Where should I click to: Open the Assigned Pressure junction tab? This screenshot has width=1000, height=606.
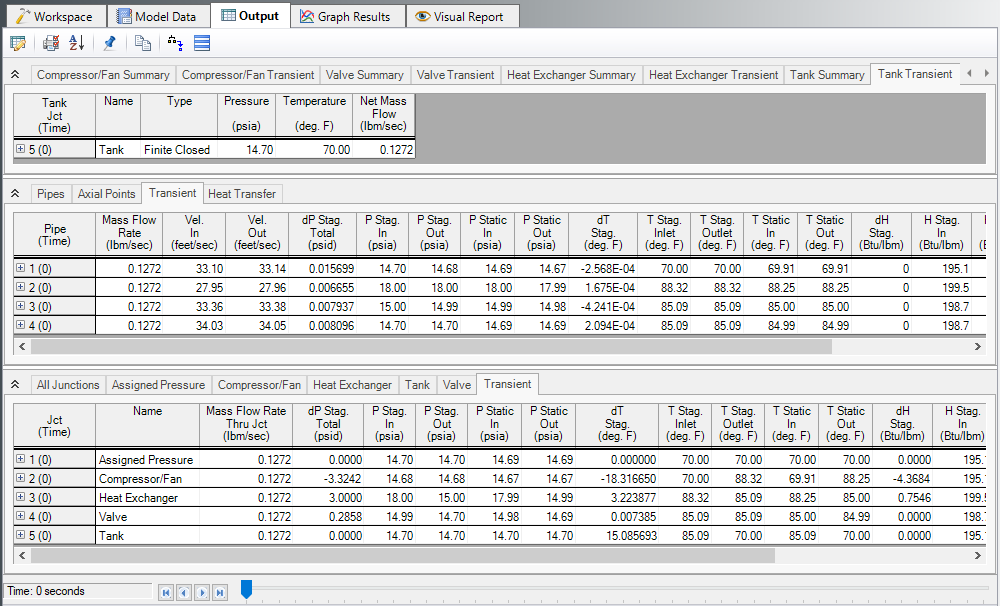point(158,385)
